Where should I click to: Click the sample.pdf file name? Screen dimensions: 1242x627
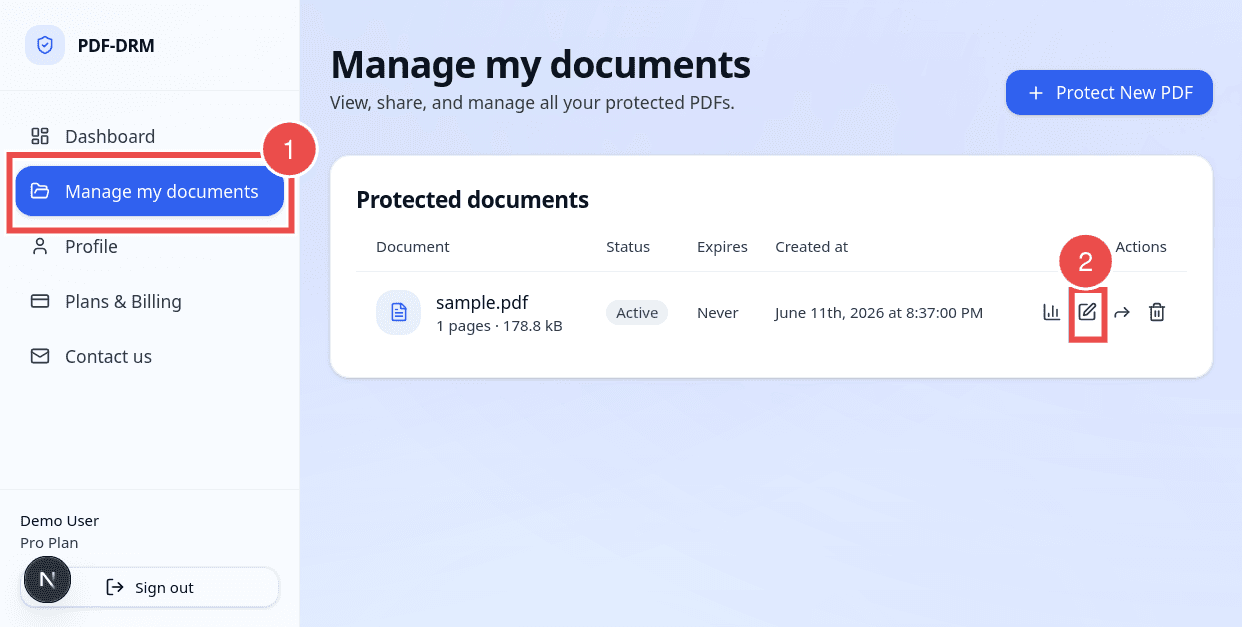pyautogui.click(x=482, y=302)
